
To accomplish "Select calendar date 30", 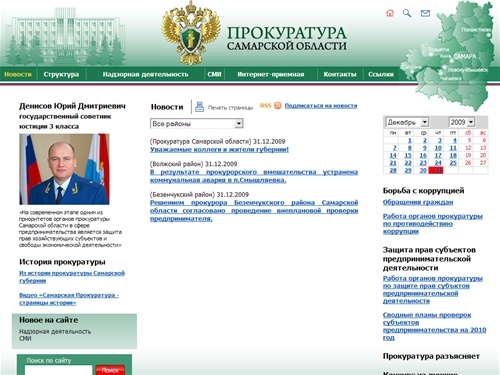I will 423,170.
